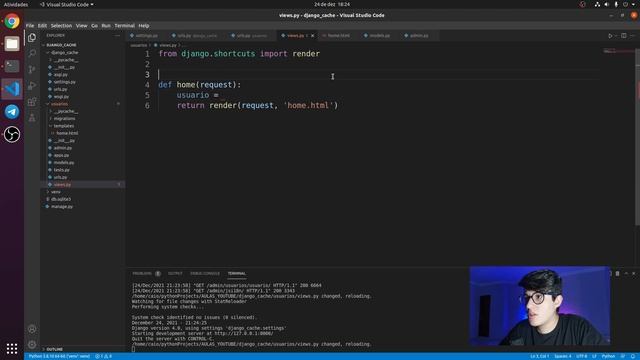This screenshot has width=640, height=360.
Task: Open the Testing flask view
Action: click(32, 118)
